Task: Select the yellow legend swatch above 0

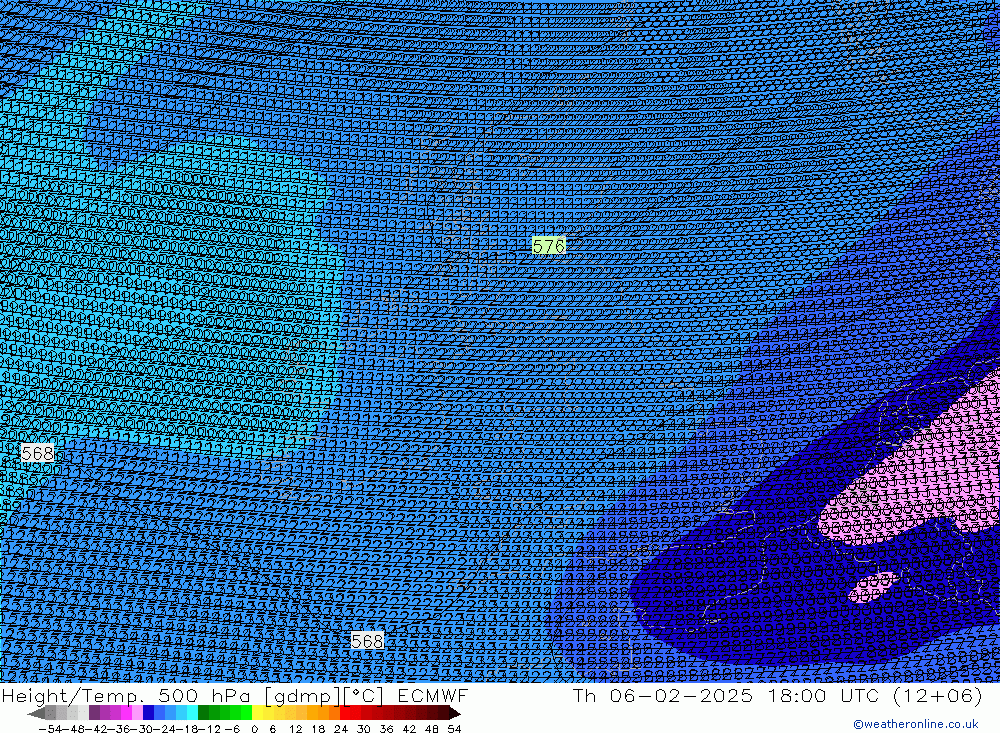Action: [x=258, y=713]
